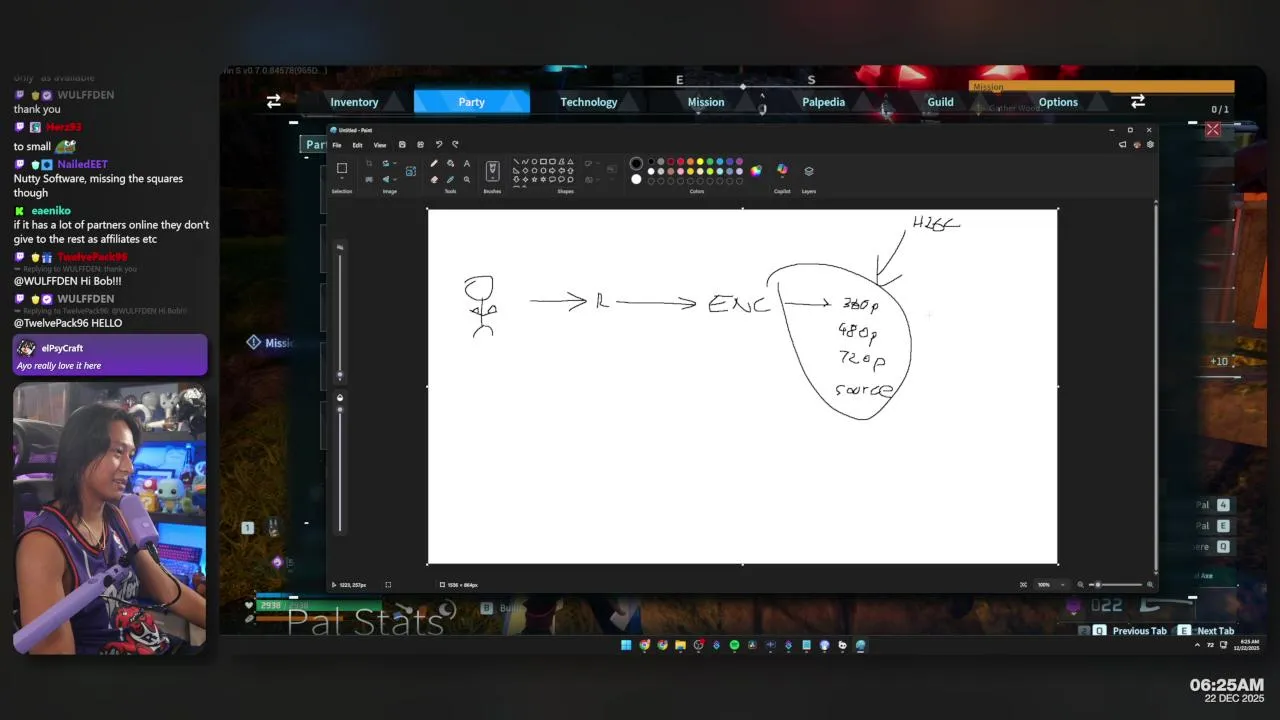Click the Flip image icon
Screen dimensions: 1280x720
click(386, 180)
